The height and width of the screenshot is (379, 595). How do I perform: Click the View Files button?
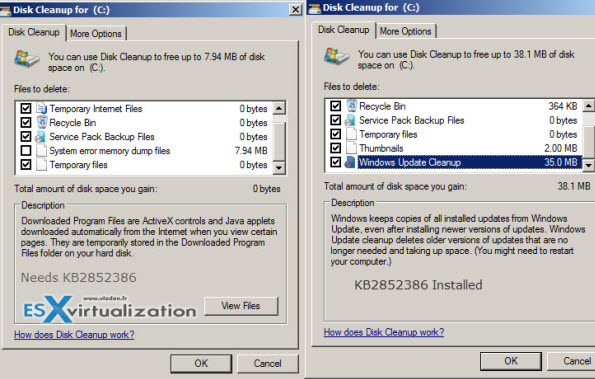point(241,306)
